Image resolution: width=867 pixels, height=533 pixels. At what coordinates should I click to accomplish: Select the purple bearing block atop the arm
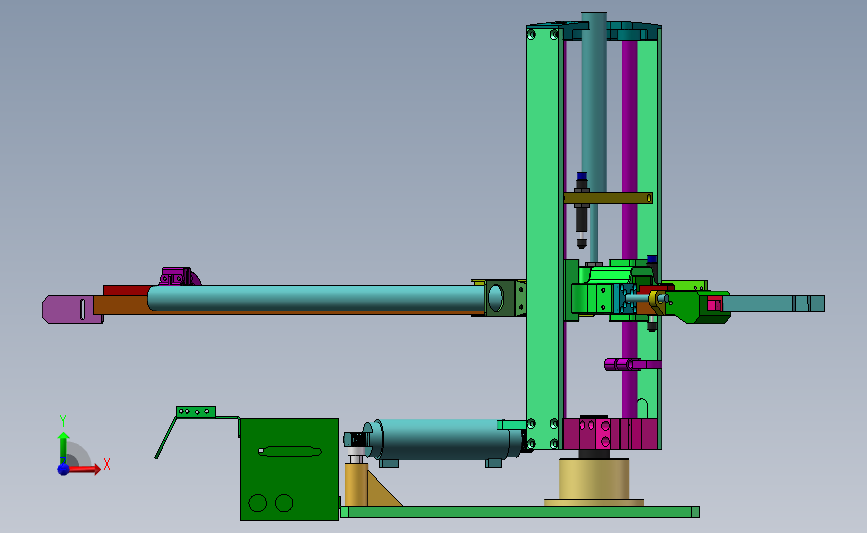coord(179,276)
